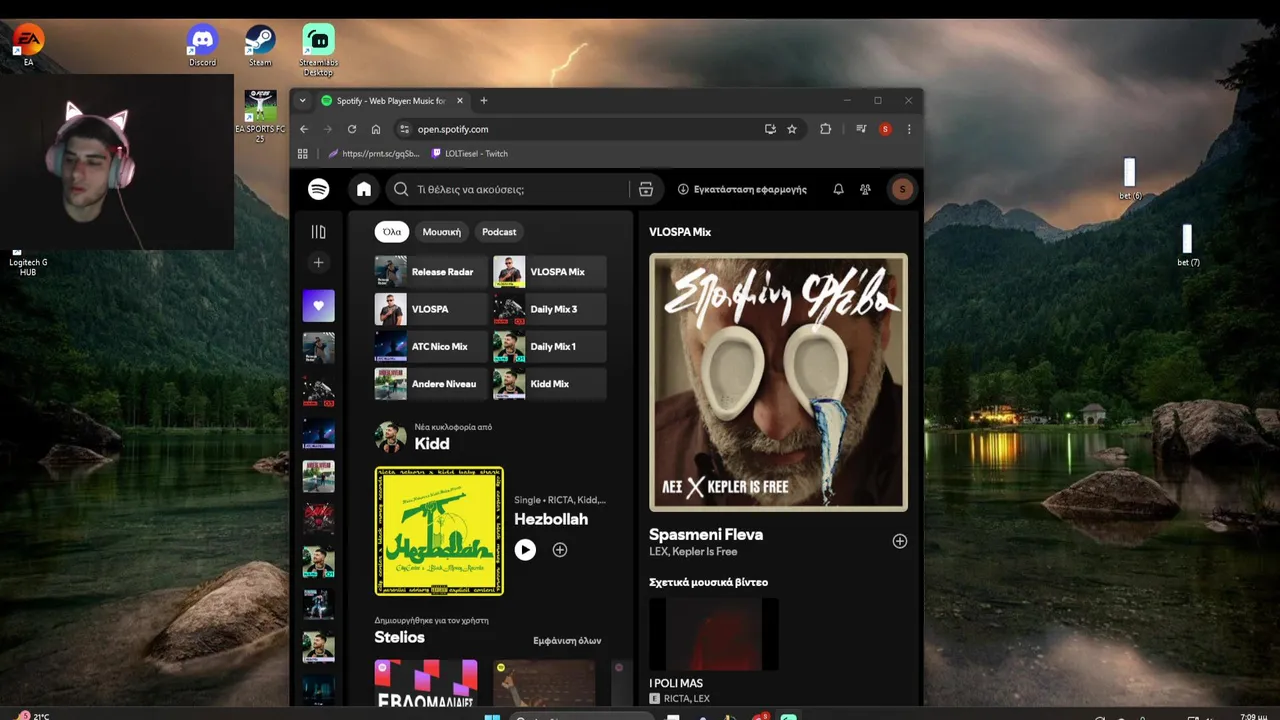Open the notifications bell in Spotify
The image size is (1280, 720).
[x=838, y=189]
